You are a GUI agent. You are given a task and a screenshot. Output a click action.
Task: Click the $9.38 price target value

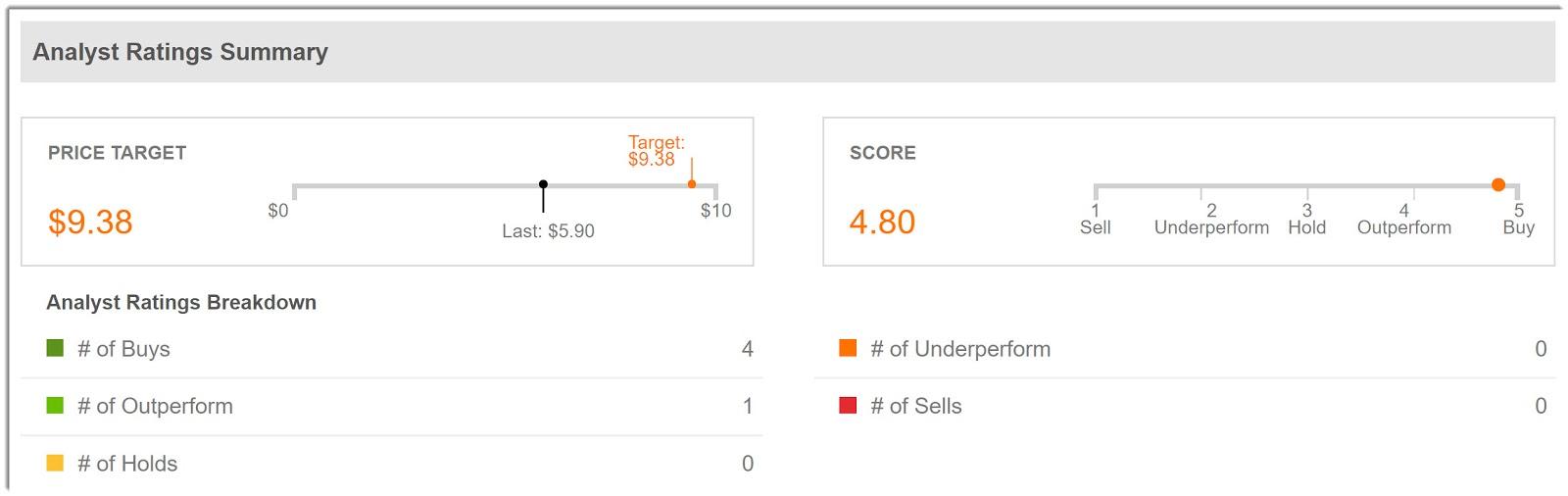coord(90,222)
